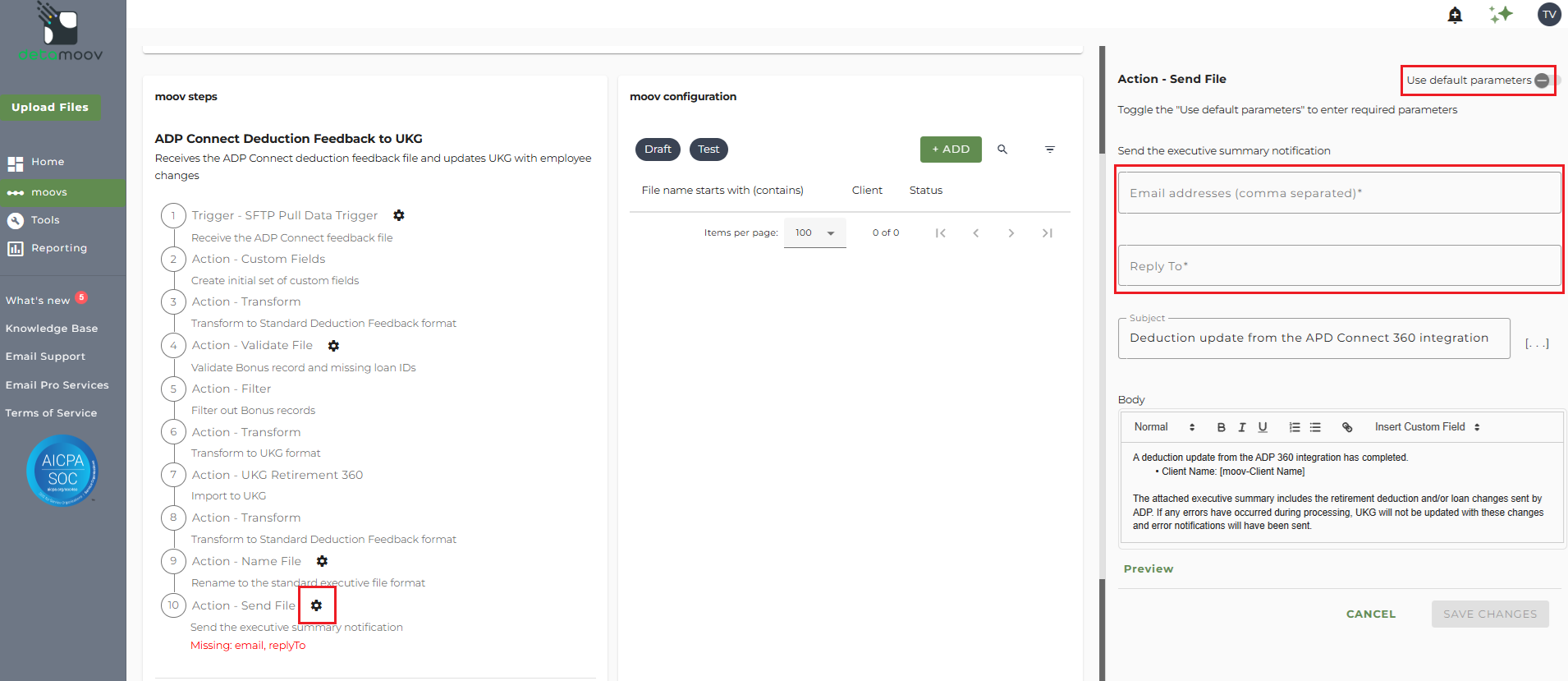Open the TV user avatar menu
This screenshot has width=1568, height=681.
1549,14
